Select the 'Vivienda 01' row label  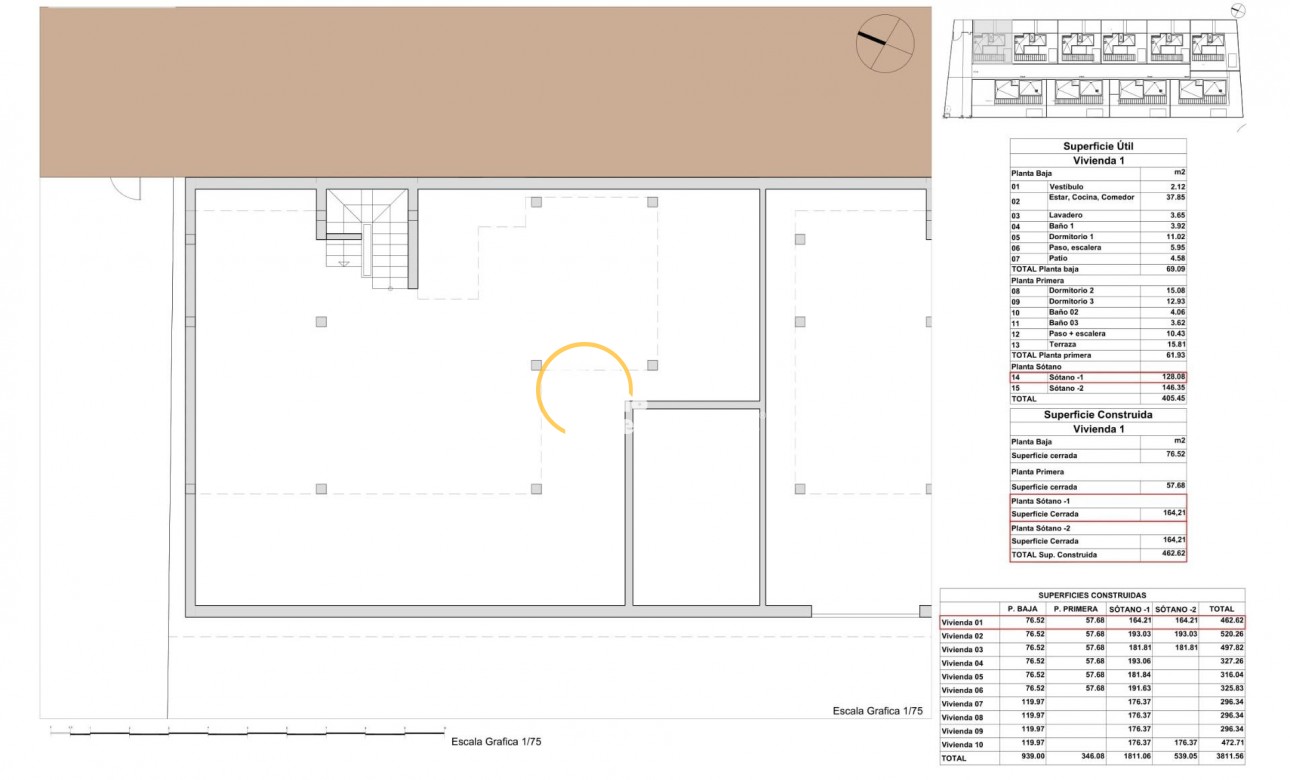pyautogui.click(x=962, y=622)
